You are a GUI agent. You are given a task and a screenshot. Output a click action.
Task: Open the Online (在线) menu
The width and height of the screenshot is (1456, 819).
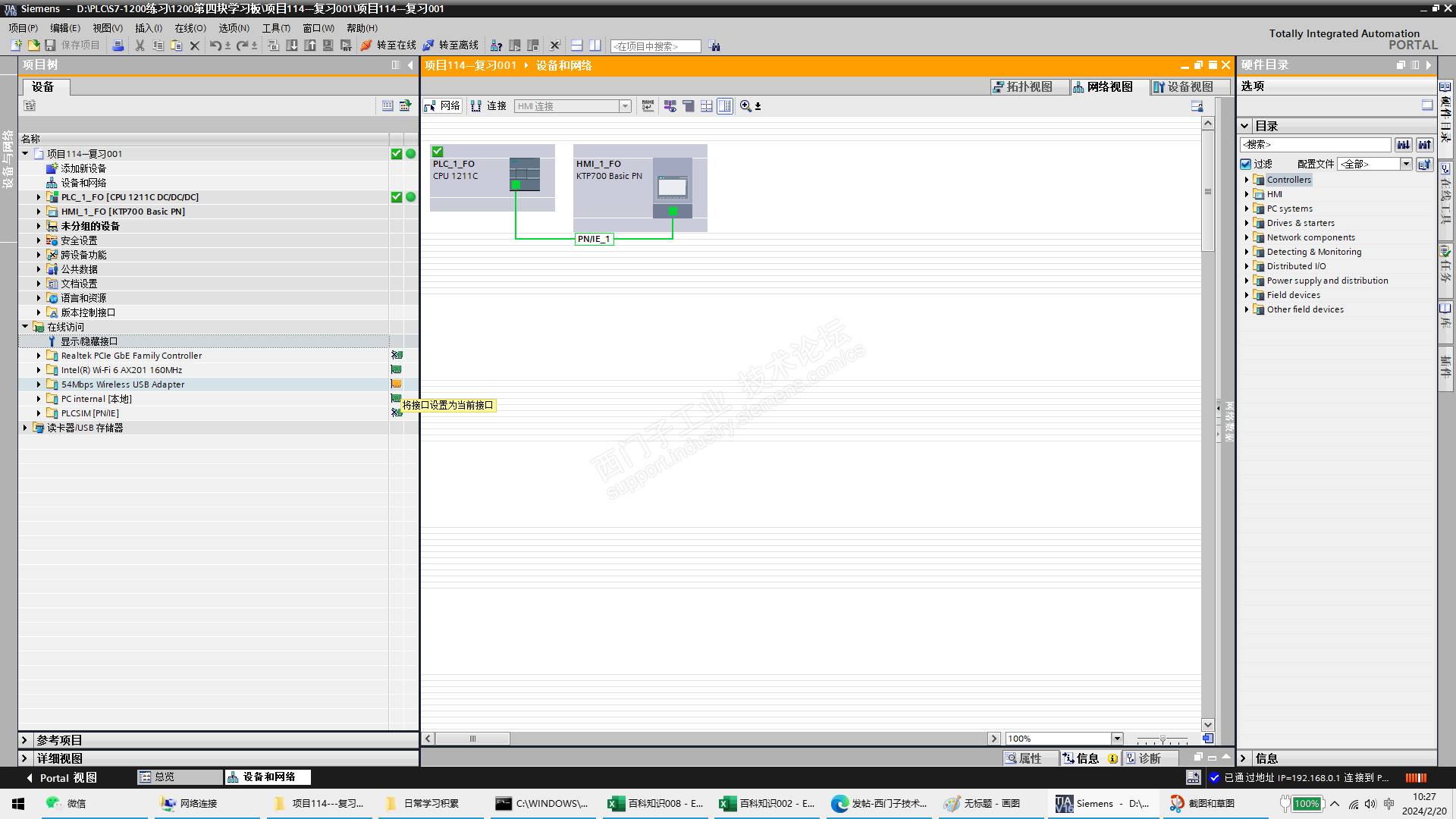click(x=190, y=28)
